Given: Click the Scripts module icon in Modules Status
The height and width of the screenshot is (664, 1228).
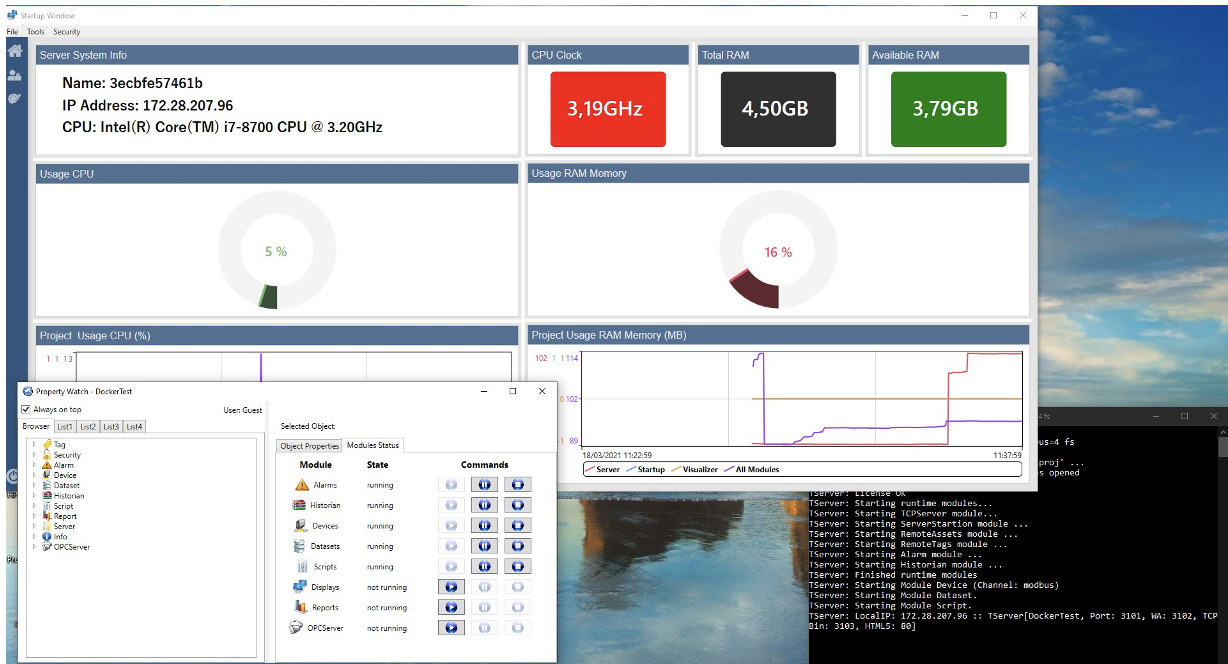Looking at the screenshot, I should pyautogui.click(x=301, y=567).
